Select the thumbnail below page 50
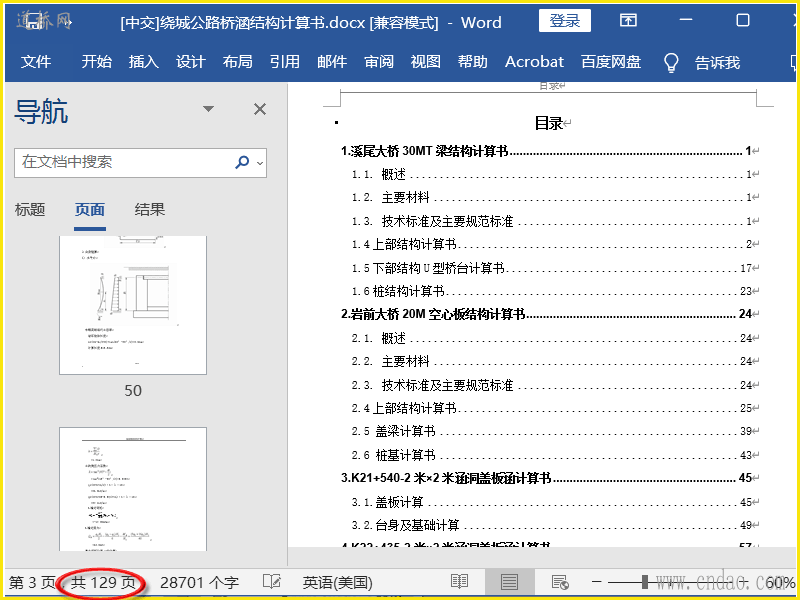This screenshot has height=600, width=800. click(133, 489)
